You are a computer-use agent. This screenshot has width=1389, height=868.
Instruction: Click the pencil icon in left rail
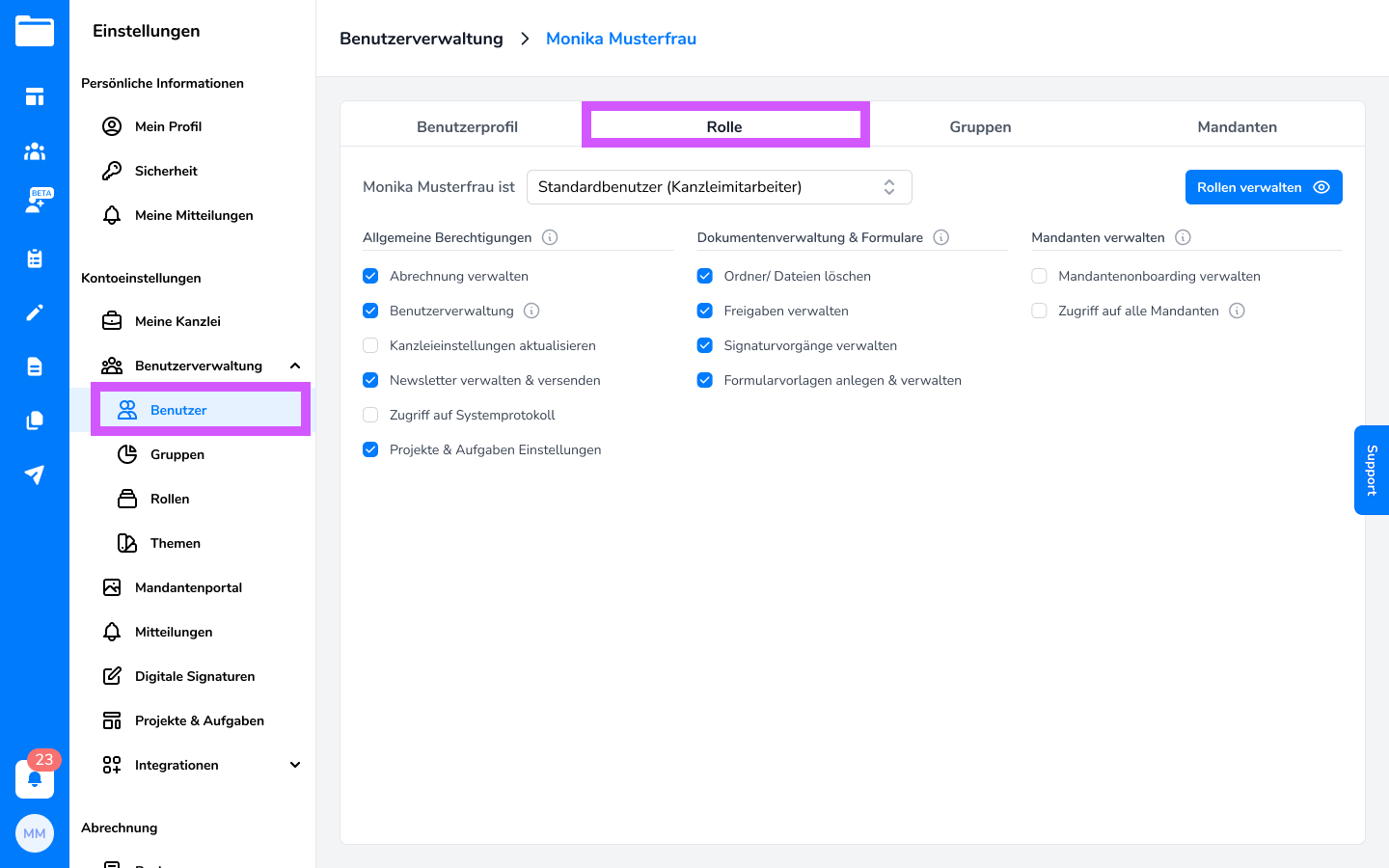(x=35, y=312)
